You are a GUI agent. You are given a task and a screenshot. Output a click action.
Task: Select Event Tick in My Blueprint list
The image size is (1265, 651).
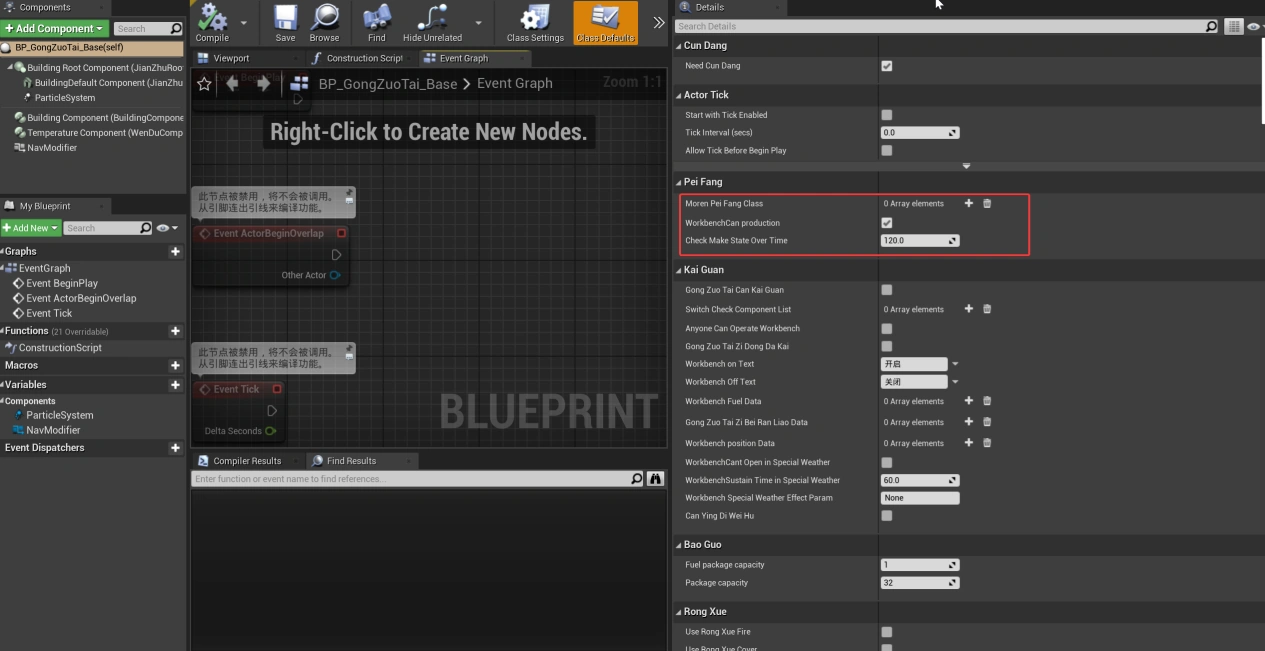pyautogui.click(x=49, y=313)
